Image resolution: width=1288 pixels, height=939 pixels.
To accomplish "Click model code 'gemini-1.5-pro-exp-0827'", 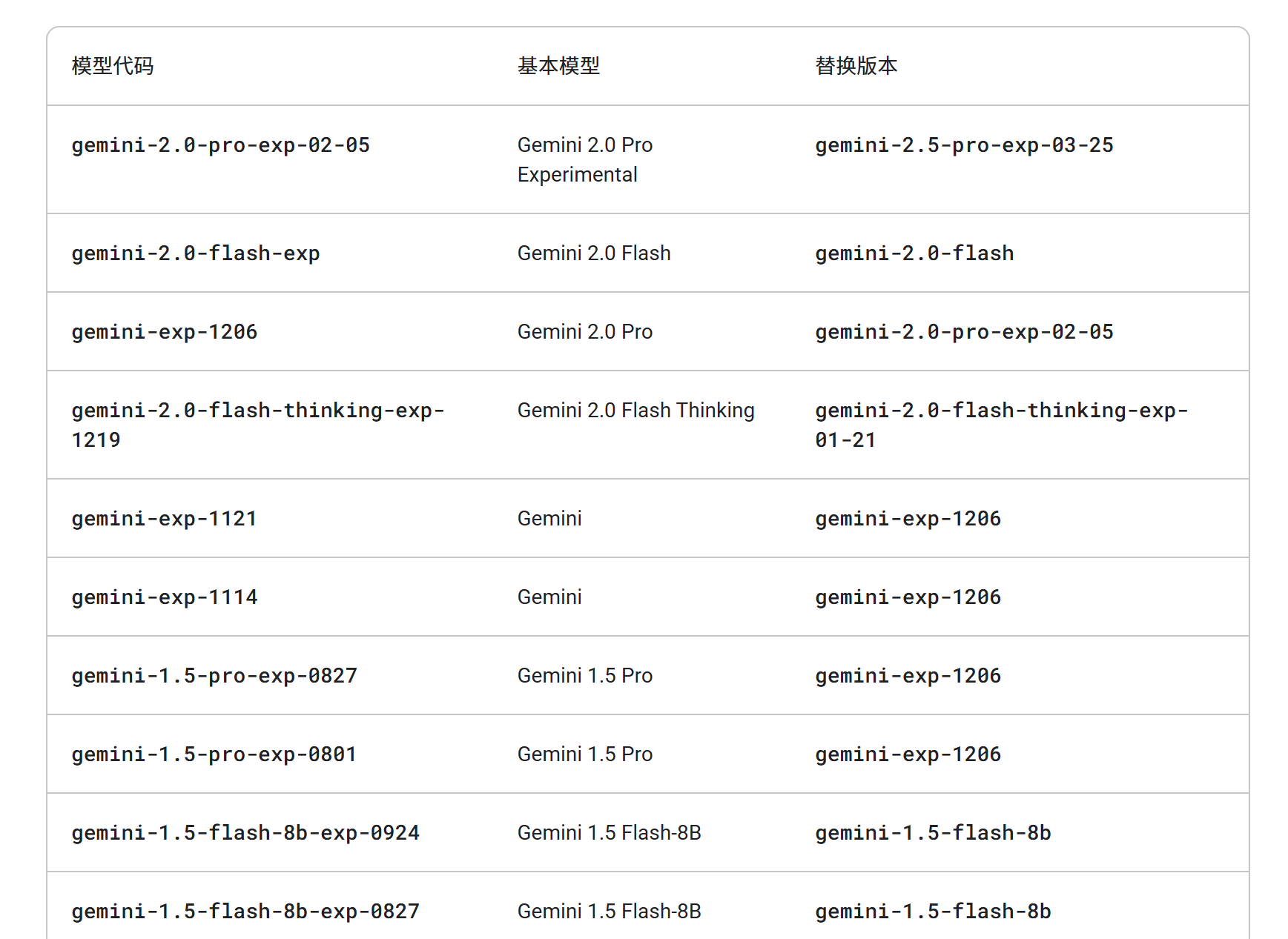I will (x=214, y=676).
